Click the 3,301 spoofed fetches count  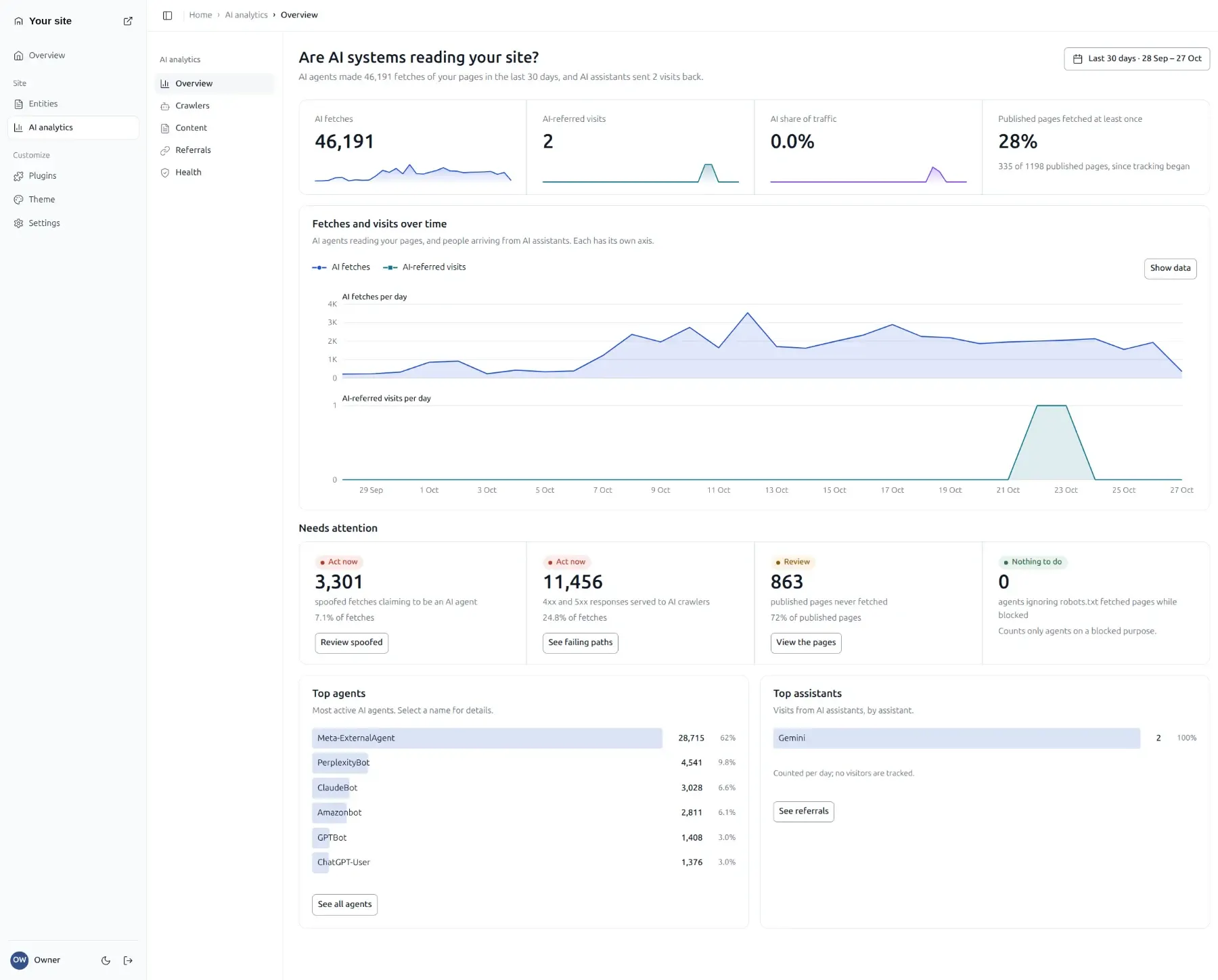[x=338, y=582]
